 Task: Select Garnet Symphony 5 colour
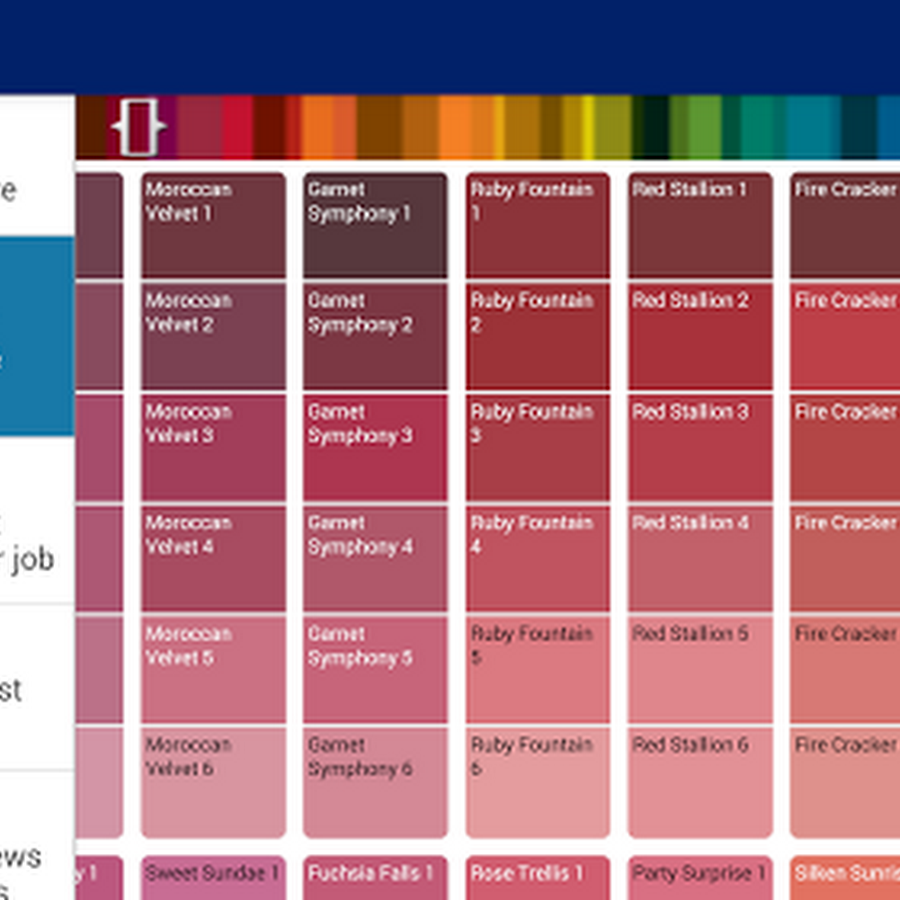(x=375, y=669)
